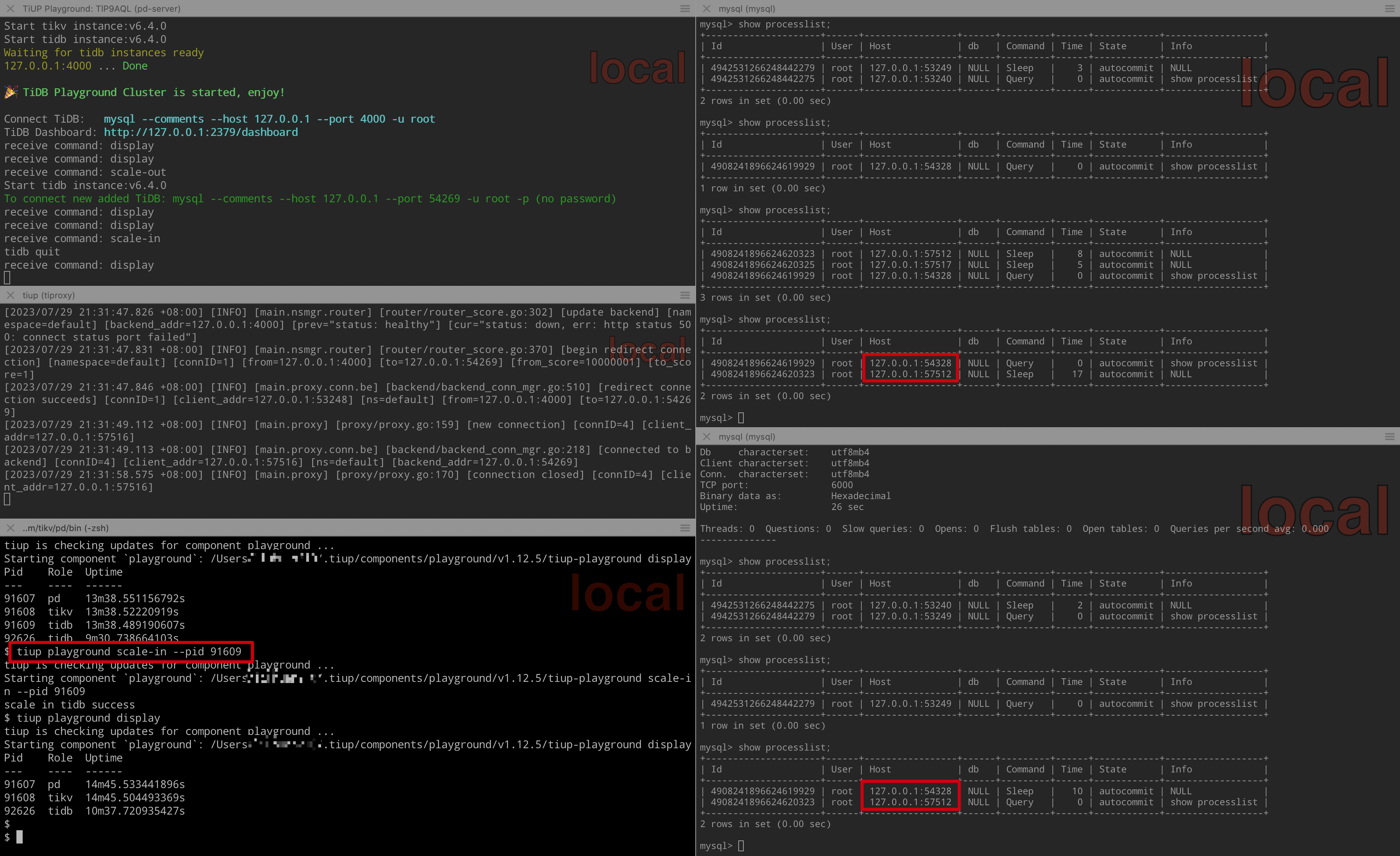Select the 'TiUP Playground: TIP9AQL (pd-server)' title
The image size is (1400, 856).
pos(101,9)
